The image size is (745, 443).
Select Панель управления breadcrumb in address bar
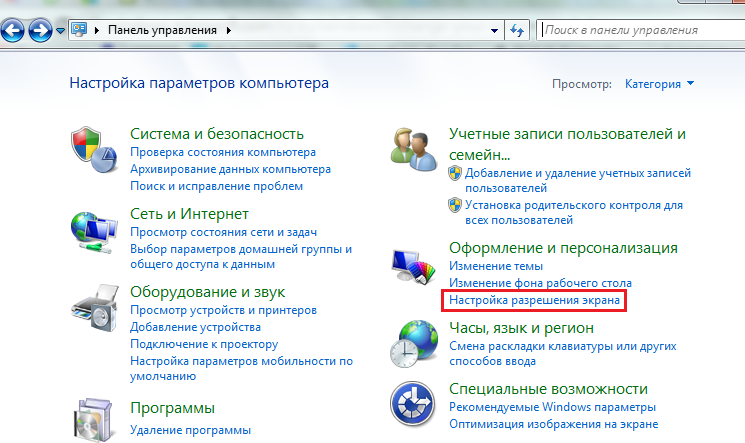point(162,30)
